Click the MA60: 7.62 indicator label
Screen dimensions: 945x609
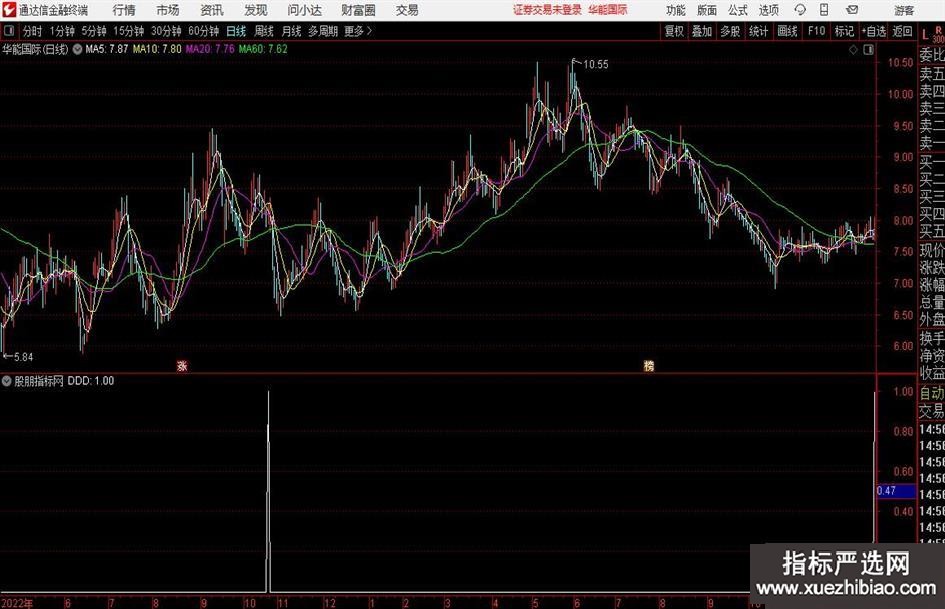tap(263, 49)
